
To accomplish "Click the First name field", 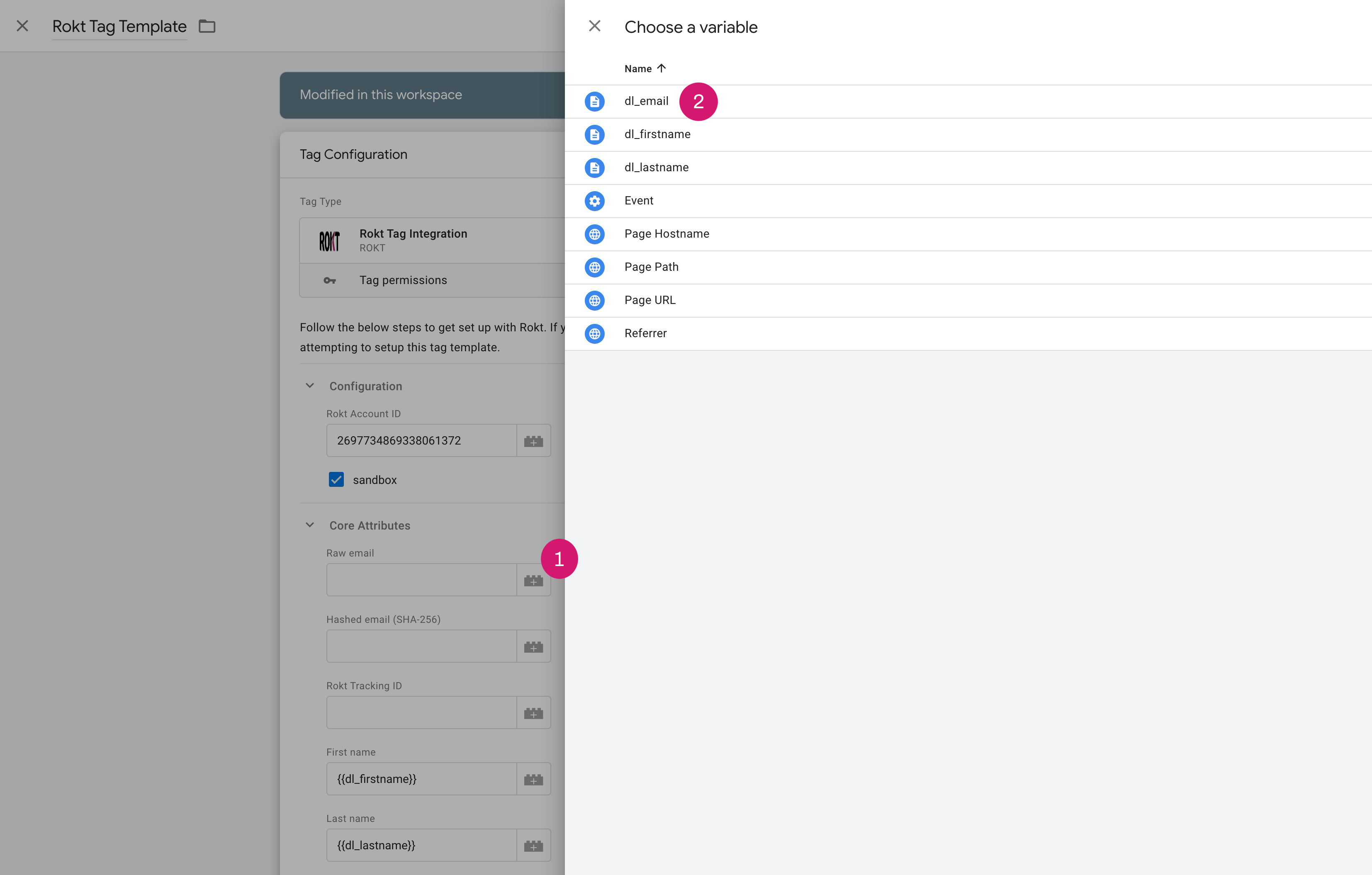I will [421, 779].
